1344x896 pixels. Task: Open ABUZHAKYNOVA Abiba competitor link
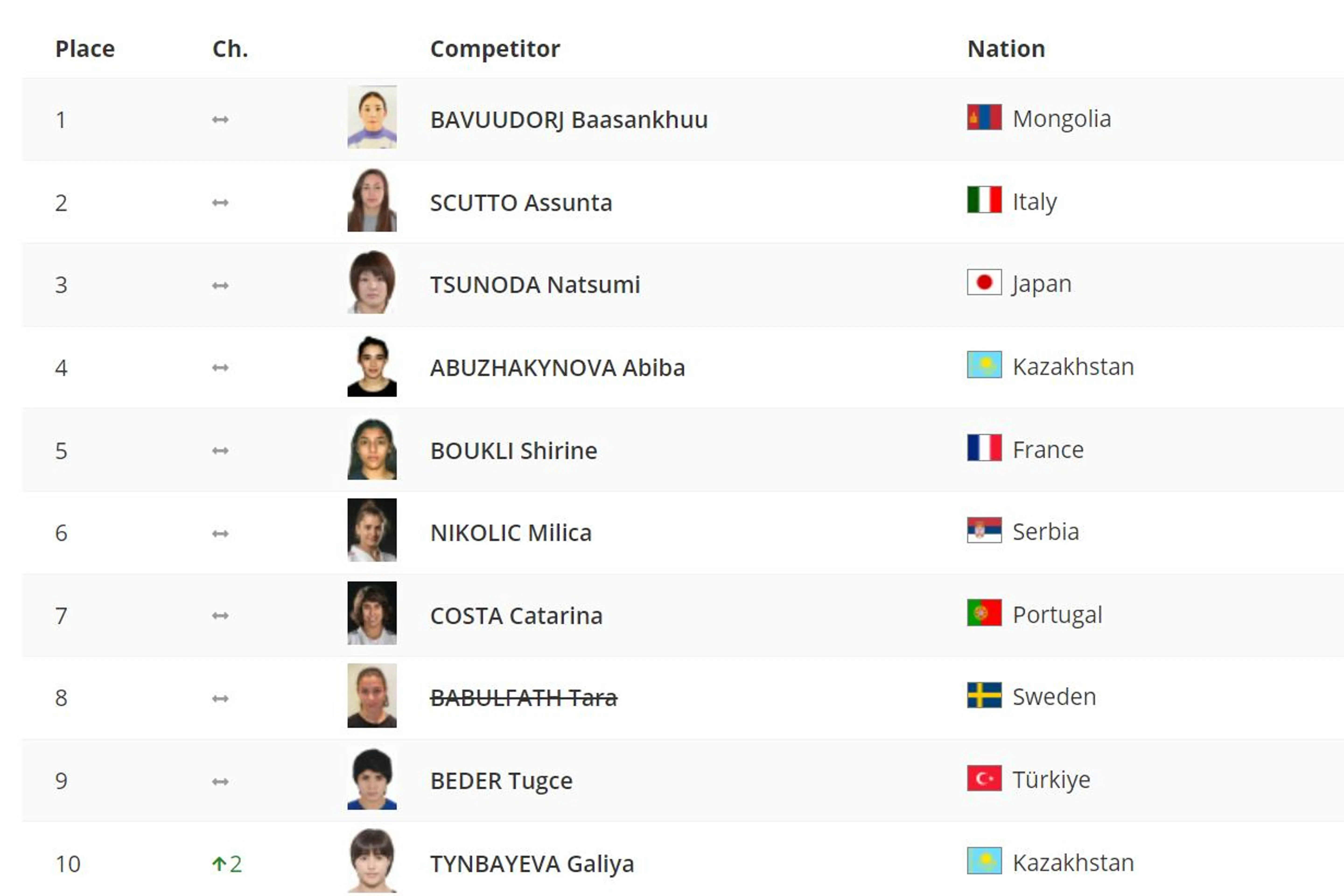point(557,368)
